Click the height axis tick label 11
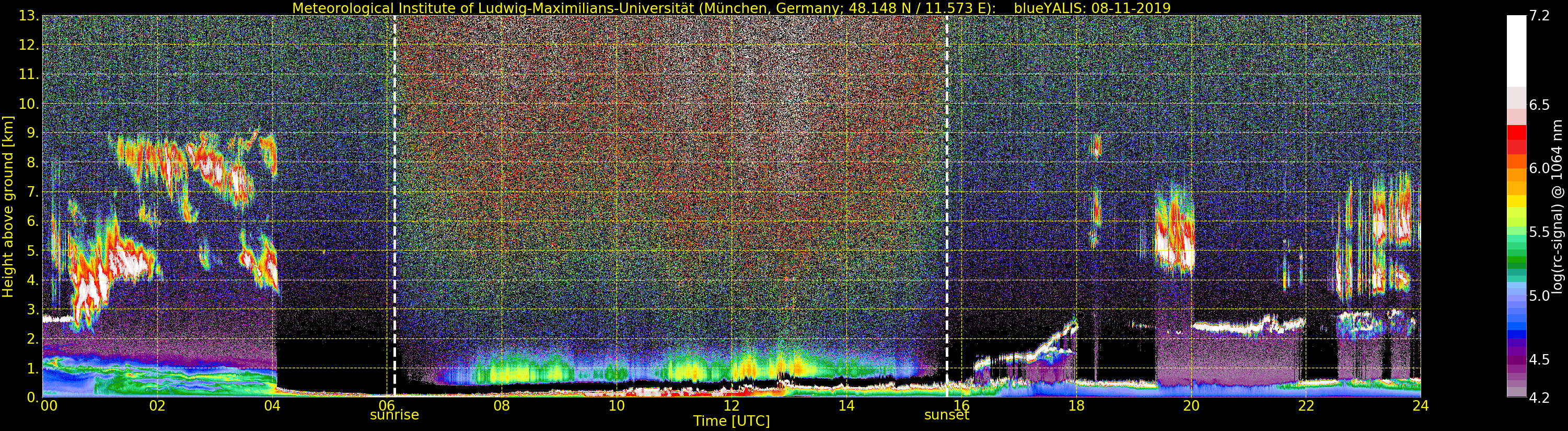Viewport: 1568px width, 431px height. click(x=29, y=74)
